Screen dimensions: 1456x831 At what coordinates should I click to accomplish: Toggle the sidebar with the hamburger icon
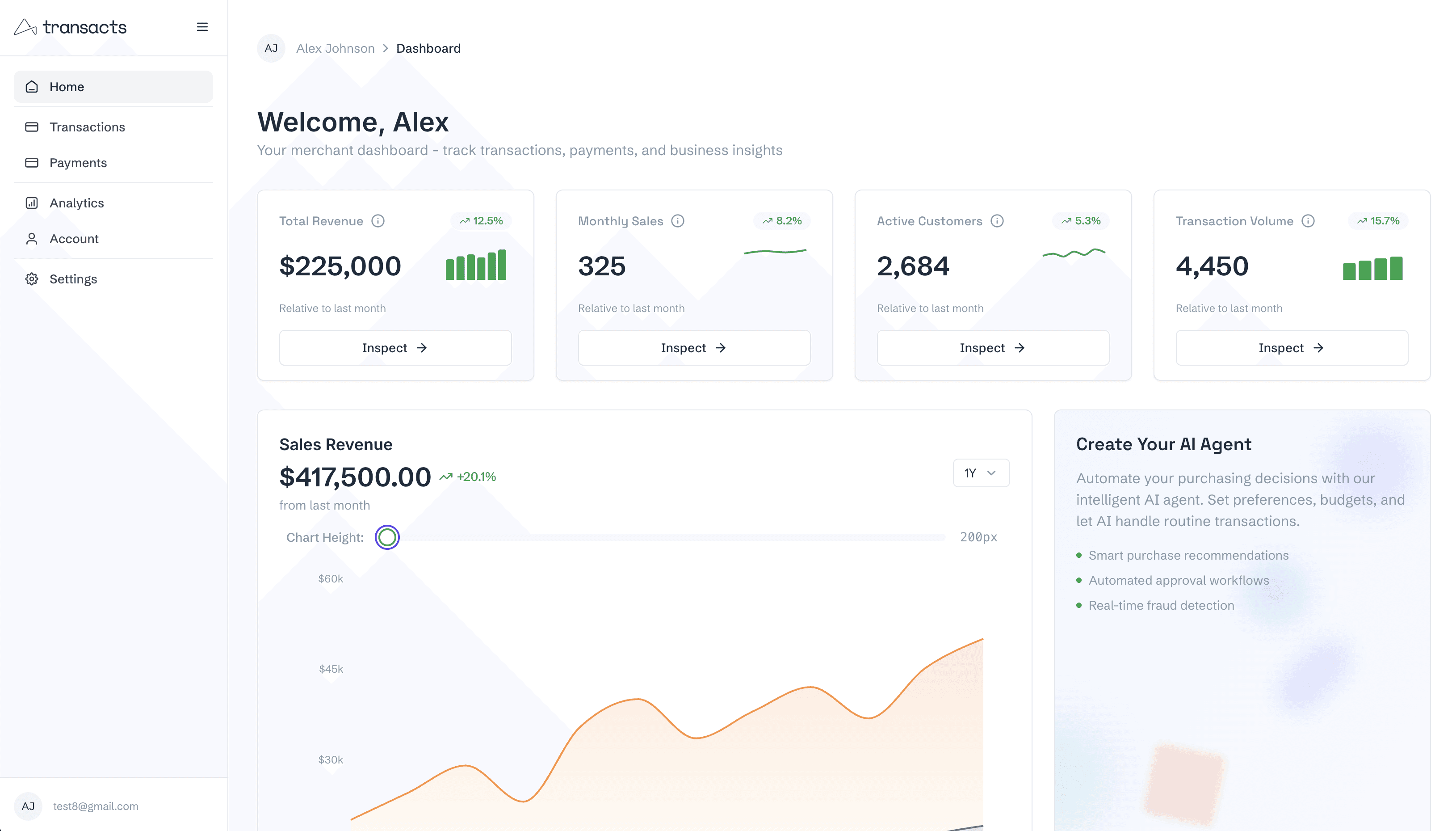pyautogui.click(x=202, y=27)
